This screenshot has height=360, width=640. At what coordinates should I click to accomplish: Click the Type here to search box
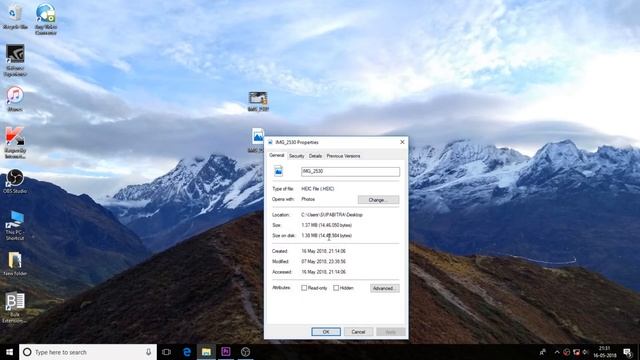tap(87, 352)
